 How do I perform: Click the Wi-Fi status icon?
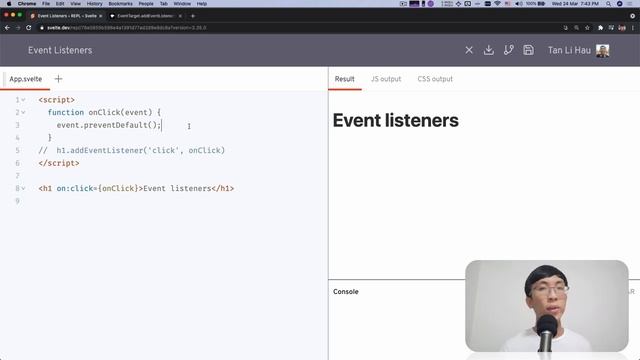point(497,4)
